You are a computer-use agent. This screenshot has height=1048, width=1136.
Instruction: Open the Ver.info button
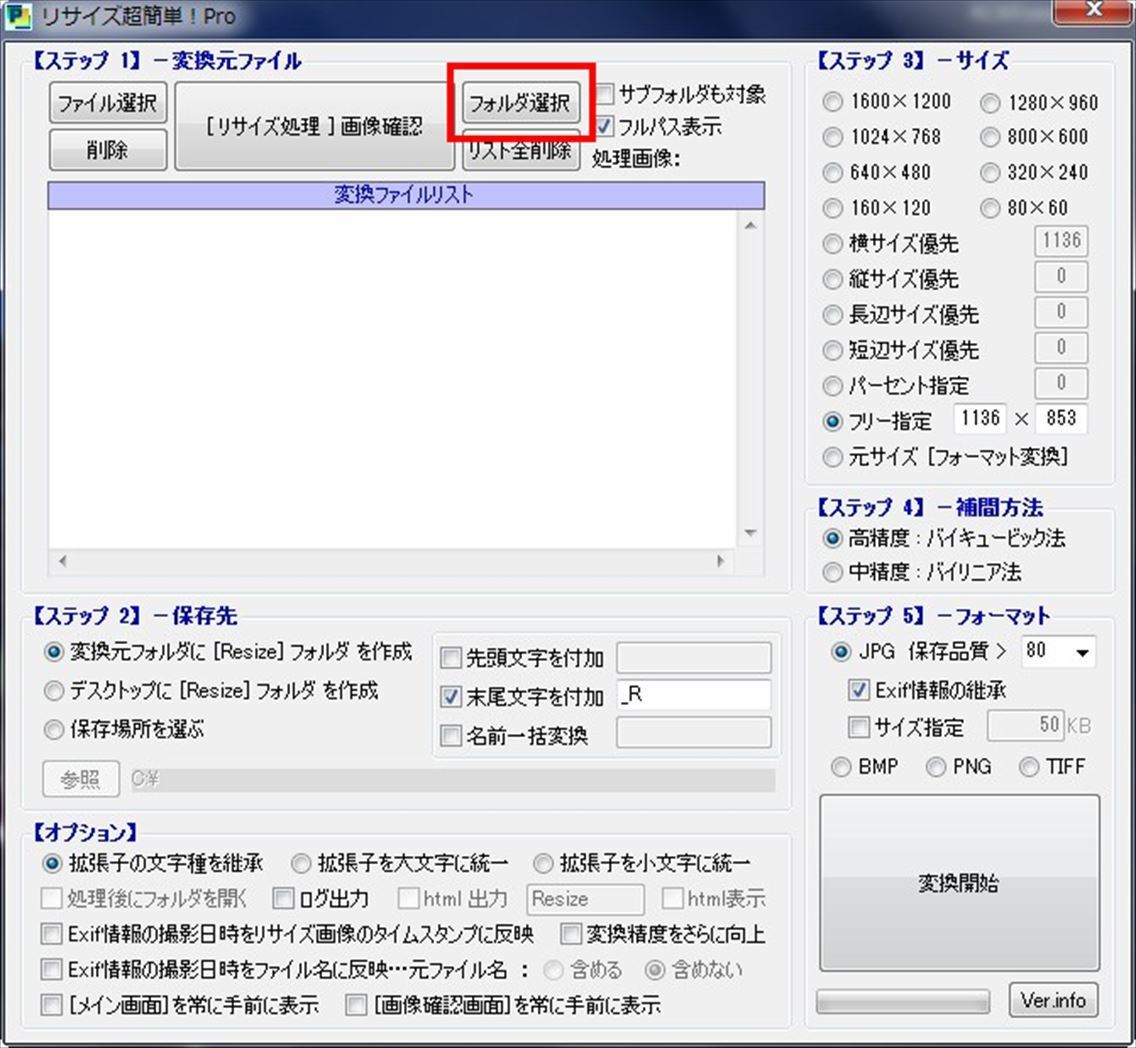[1053, 999]
